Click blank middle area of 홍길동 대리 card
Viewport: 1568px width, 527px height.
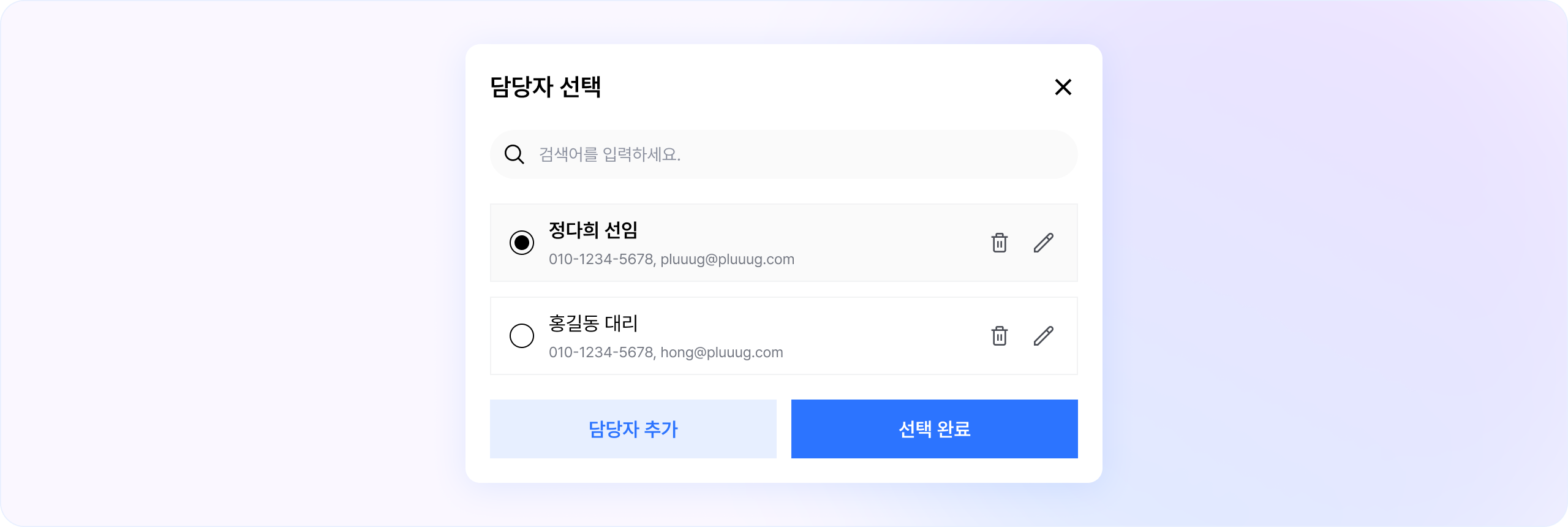click(888, 336)
